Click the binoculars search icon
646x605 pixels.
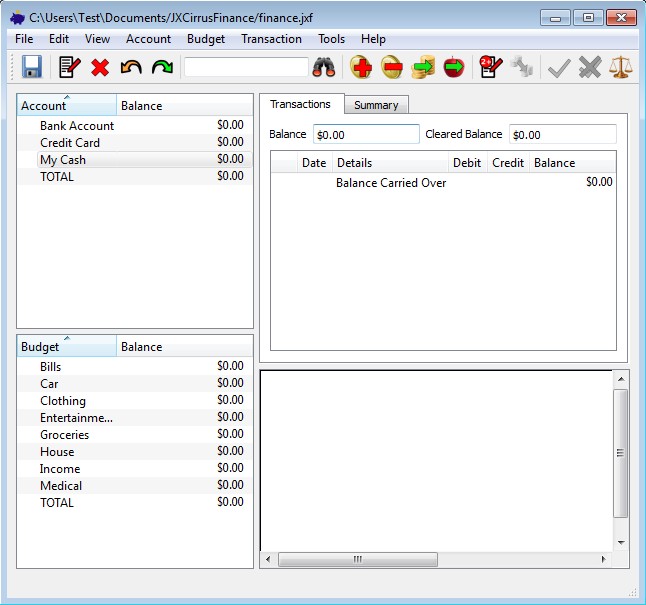324,67
